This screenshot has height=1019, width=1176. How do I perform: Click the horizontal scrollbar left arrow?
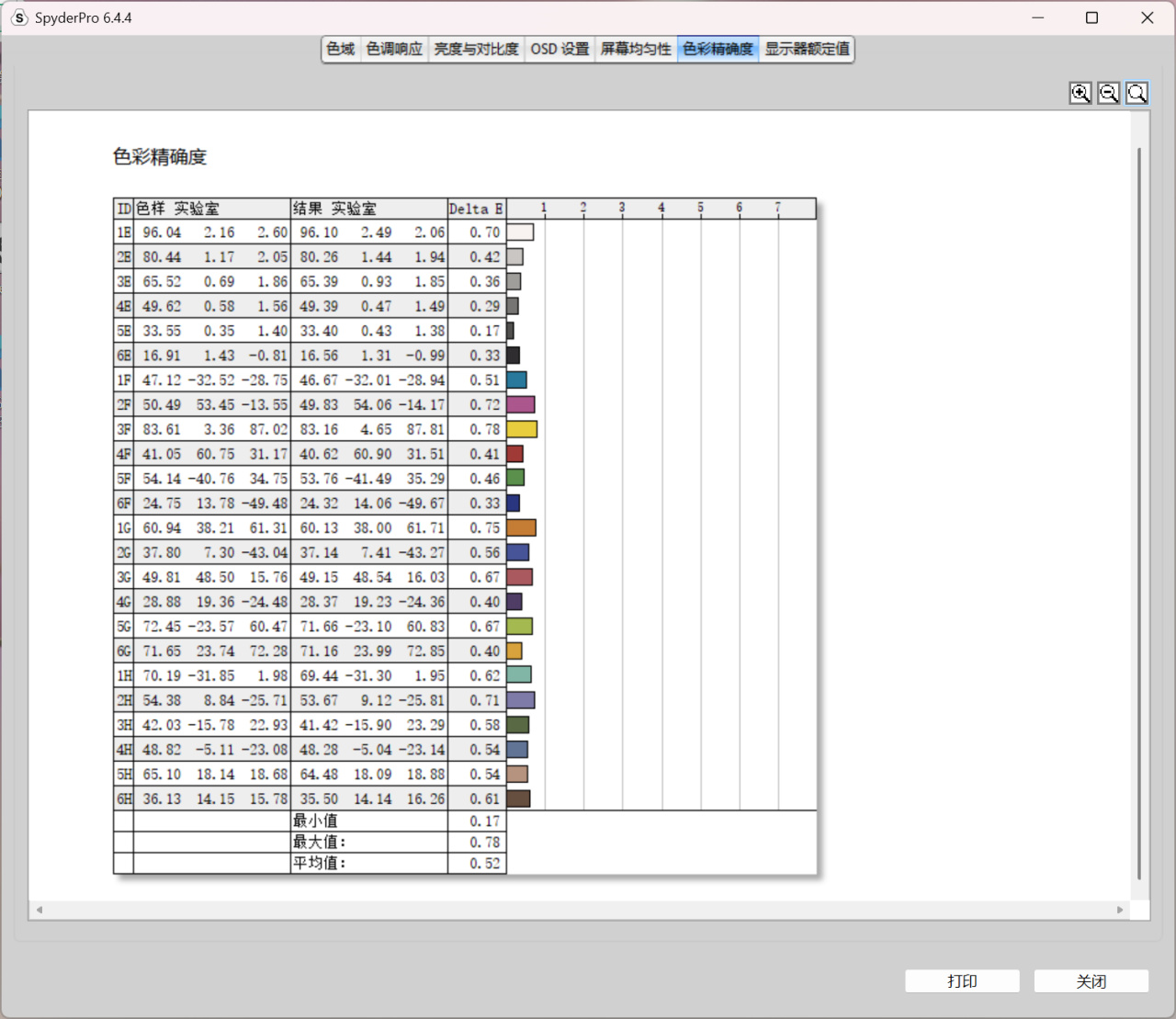pos(40,910)
